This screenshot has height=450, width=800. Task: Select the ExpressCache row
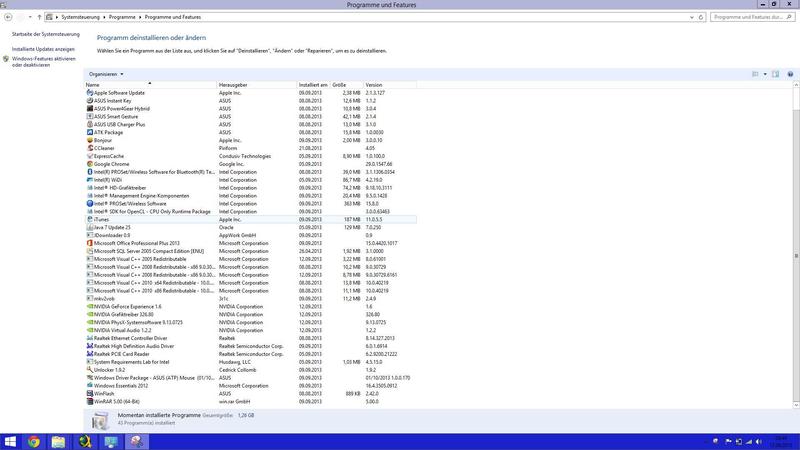click(251, 156)
